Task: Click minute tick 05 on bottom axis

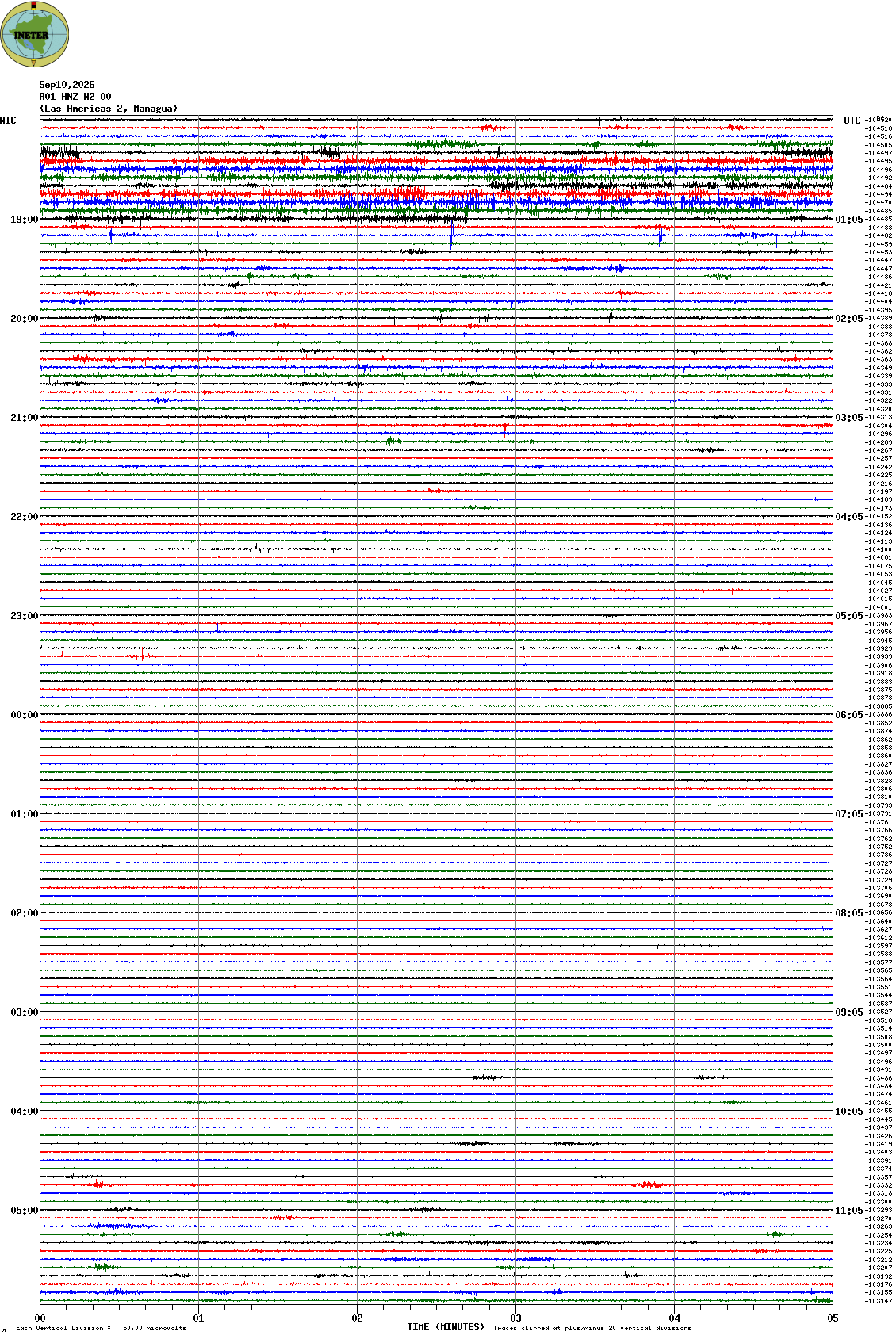Action: point(833,1318)
